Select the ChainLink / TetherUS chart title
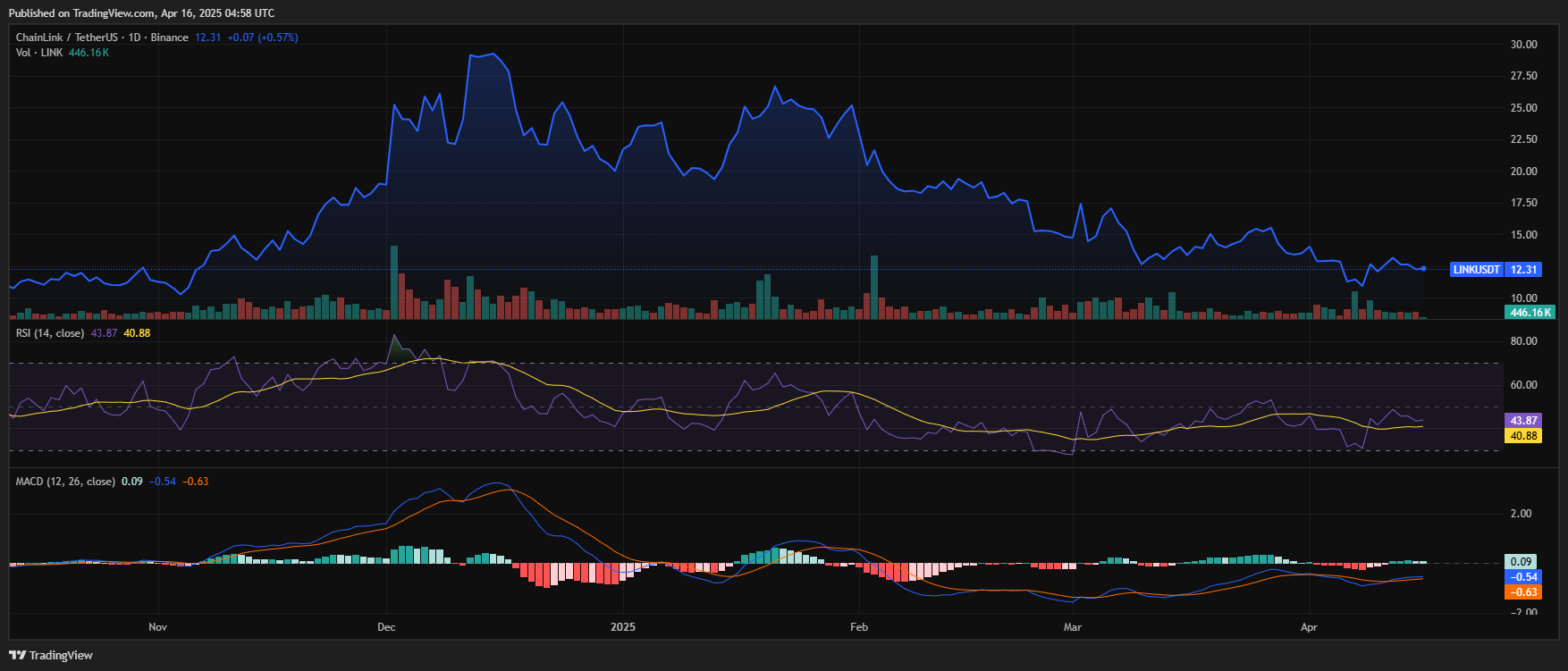1568x671 pixels. click(102, 38)
